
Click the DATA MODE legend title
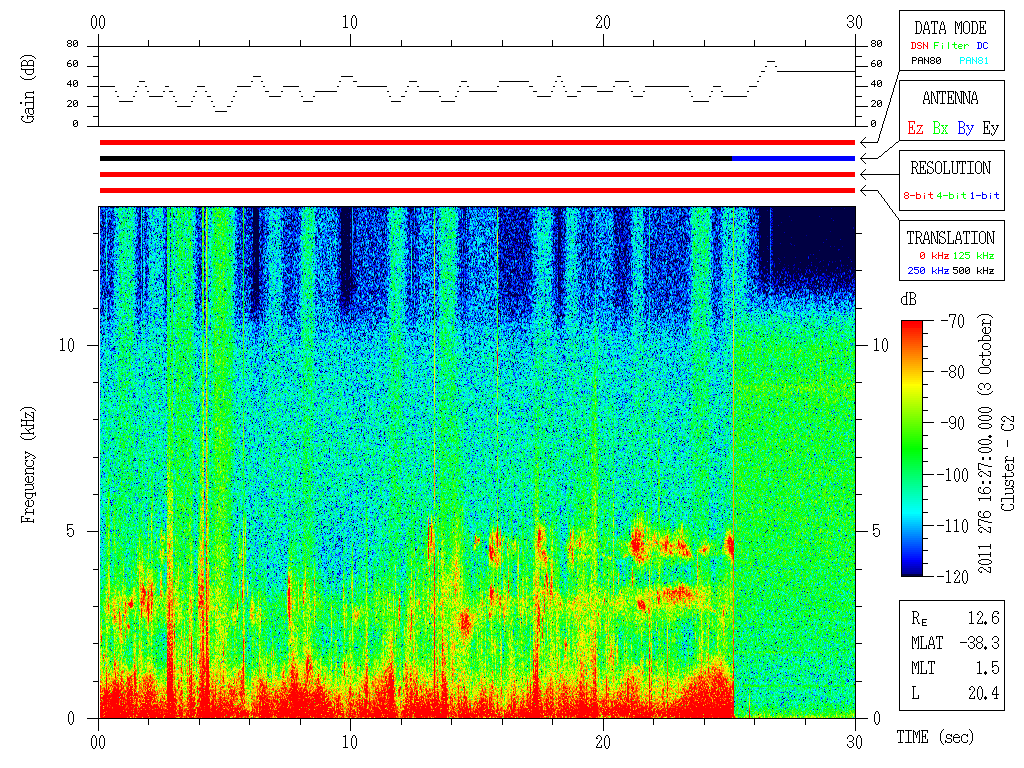[x=950, y=28]
